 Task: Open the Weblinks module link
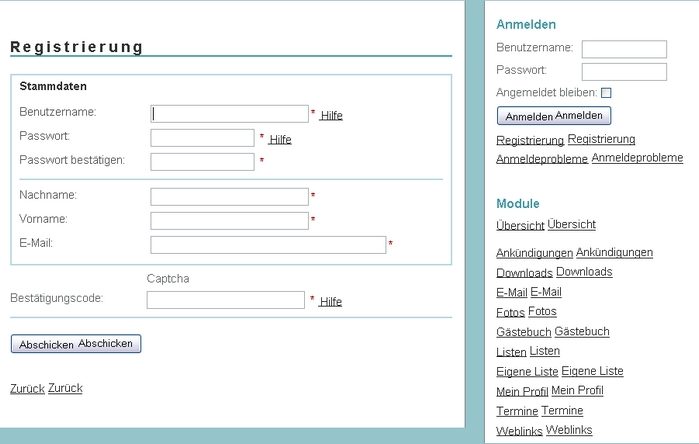pyautogui.click(x=544, y=431)
